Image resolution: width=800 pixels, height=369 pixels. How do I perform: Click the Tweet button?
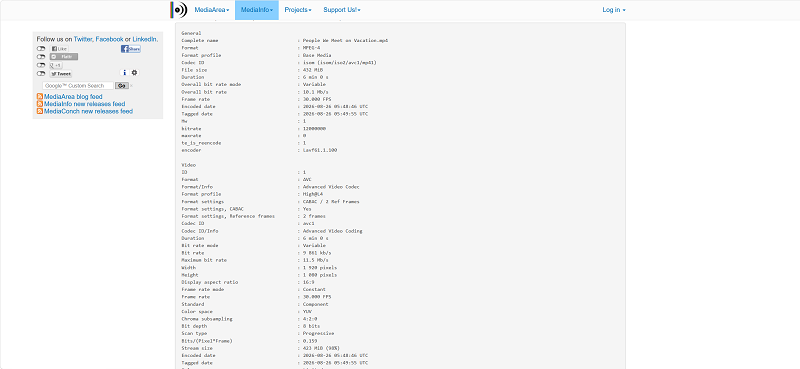(61, 73)
